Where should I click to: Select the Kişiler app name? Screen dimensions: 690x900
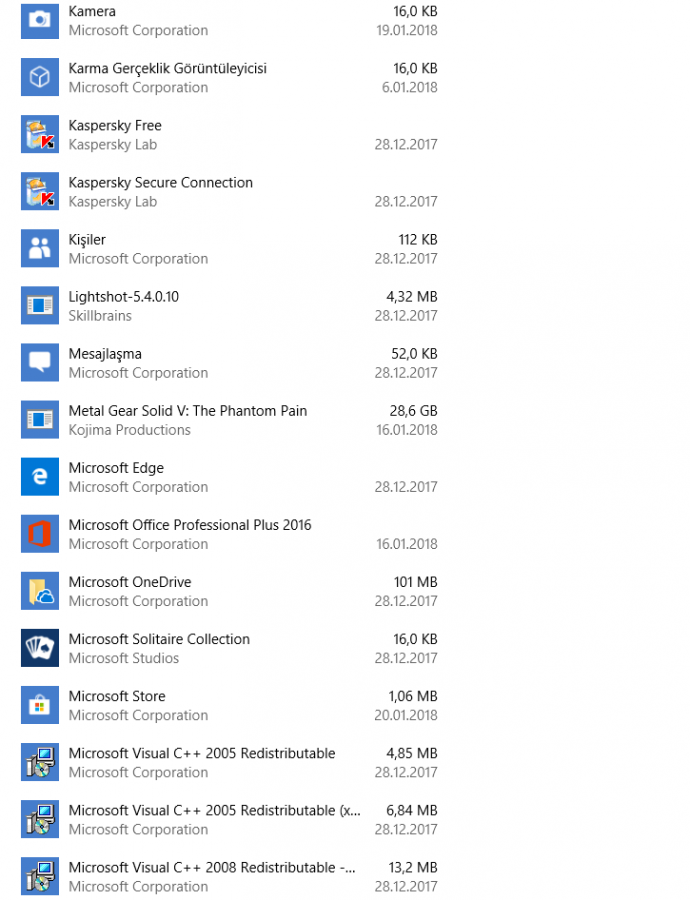87,239
